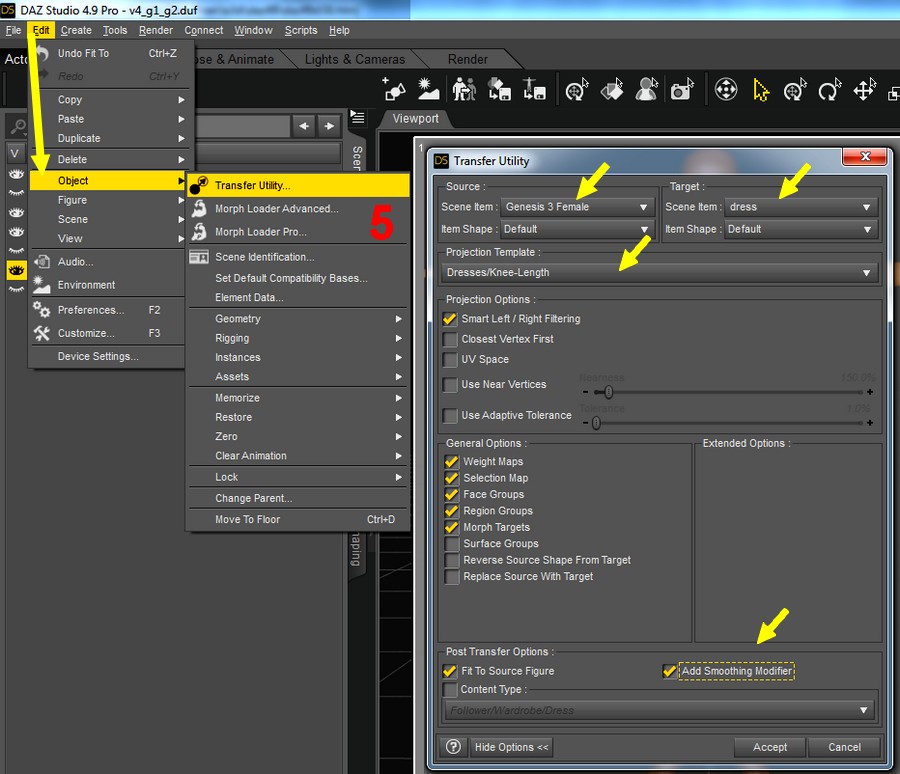The width and height of the screenshot is (900, 774).
Task: Click the Hide Options << button
Action: 511,747
